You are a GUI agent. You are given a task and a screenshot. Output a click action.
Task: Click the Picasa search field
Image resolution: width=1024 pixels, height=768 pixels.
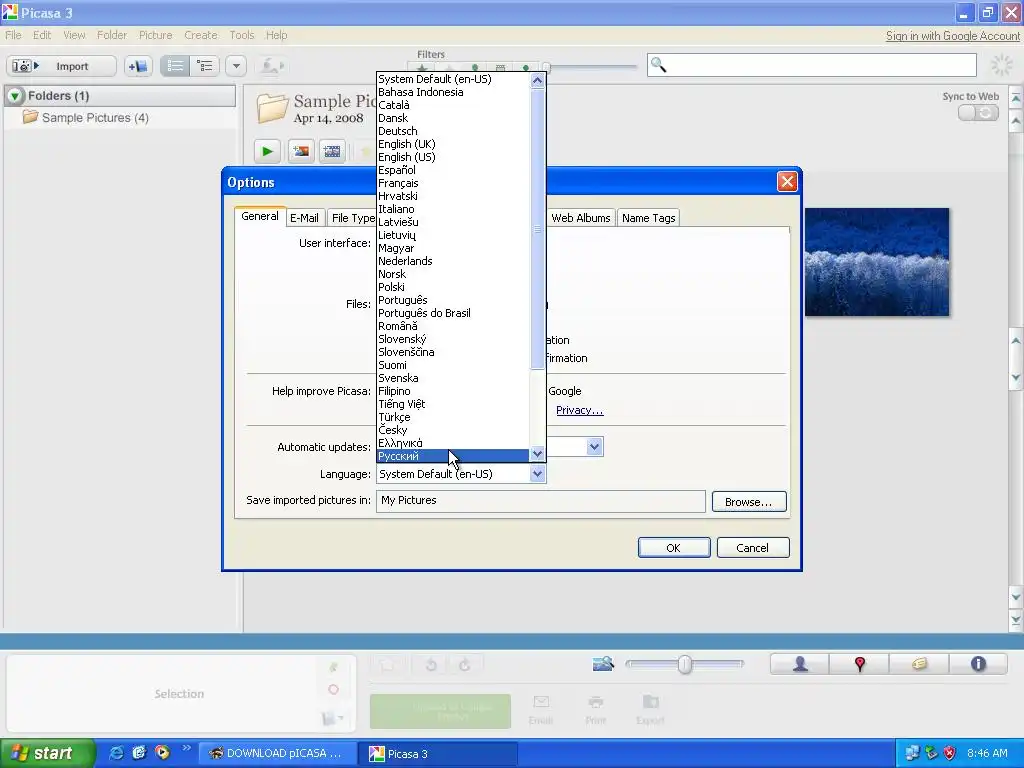point(812,65)
